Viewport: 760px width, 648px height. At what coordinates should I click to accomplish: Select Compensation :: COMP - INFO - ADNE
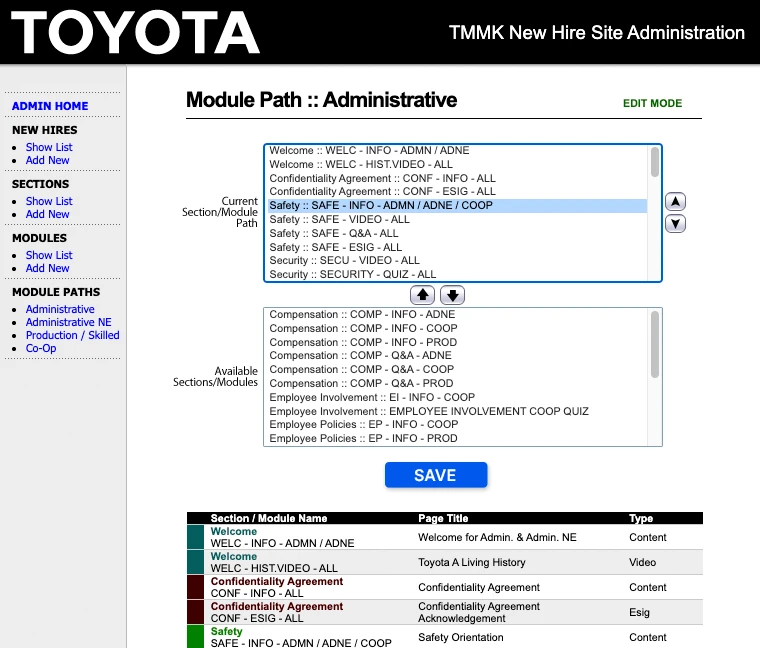pos(458,315)
